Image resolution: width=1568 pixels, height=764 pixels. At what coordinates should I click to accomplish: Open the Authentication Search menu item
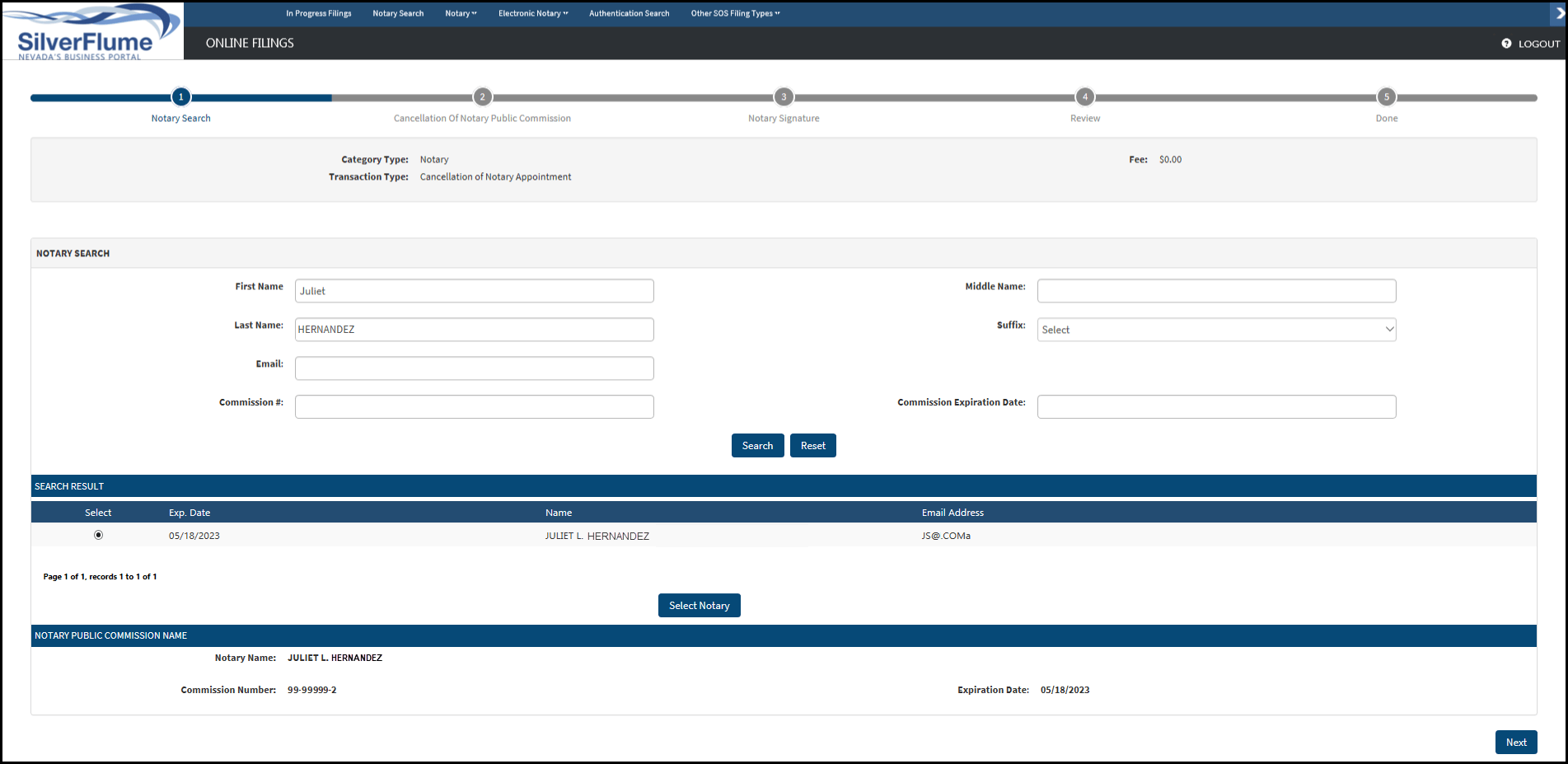pyautogui.click(x=629, y=13)
